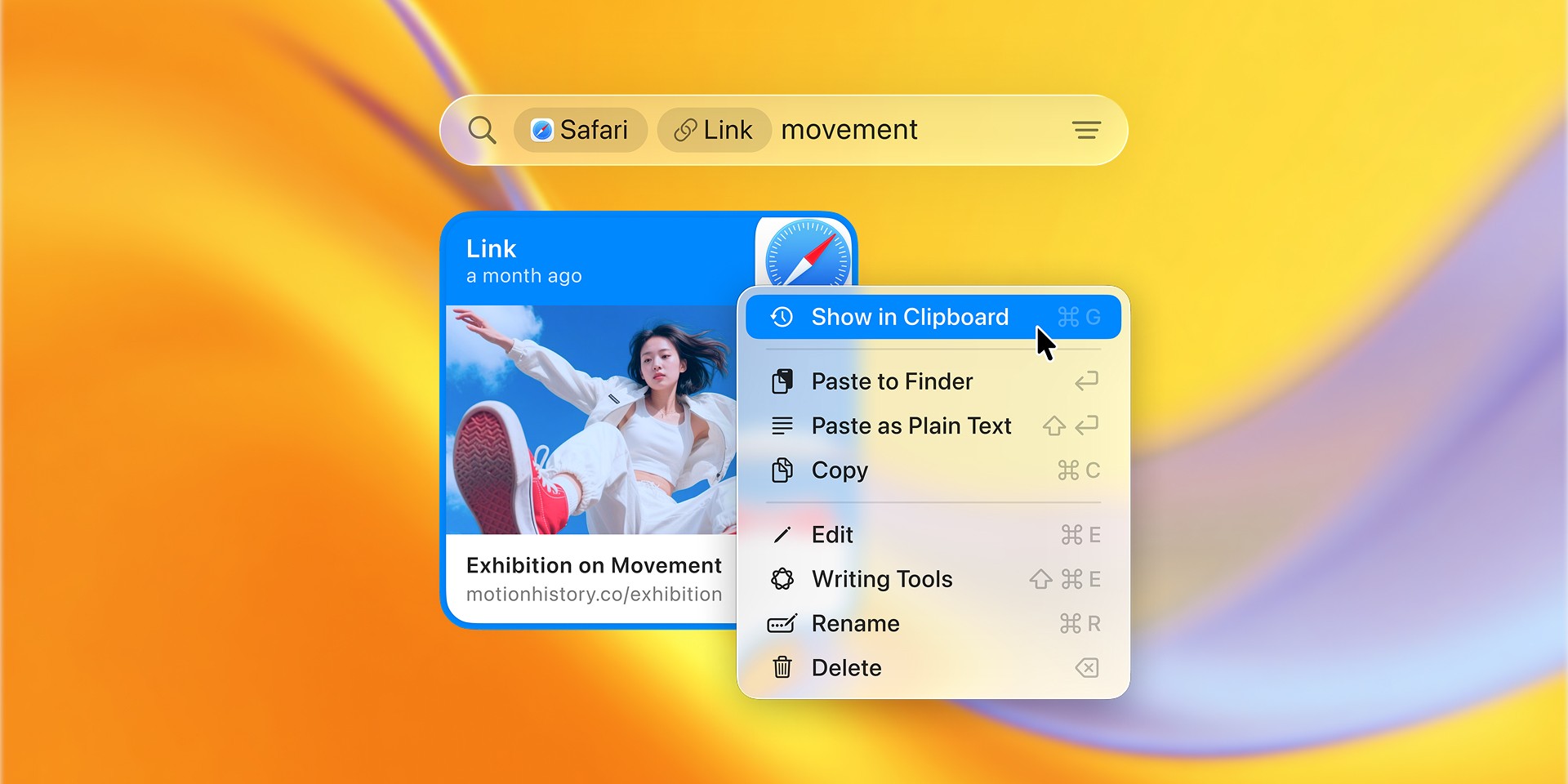
Task: Choose Rename from context menu
Action: pos(933,624)
